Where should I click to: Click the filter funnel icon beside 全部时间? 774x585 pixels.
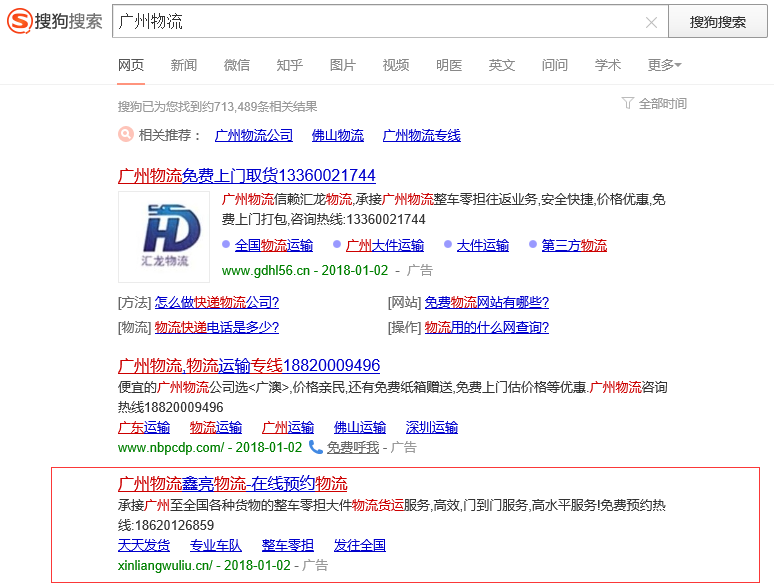click(x=627, y=103)
